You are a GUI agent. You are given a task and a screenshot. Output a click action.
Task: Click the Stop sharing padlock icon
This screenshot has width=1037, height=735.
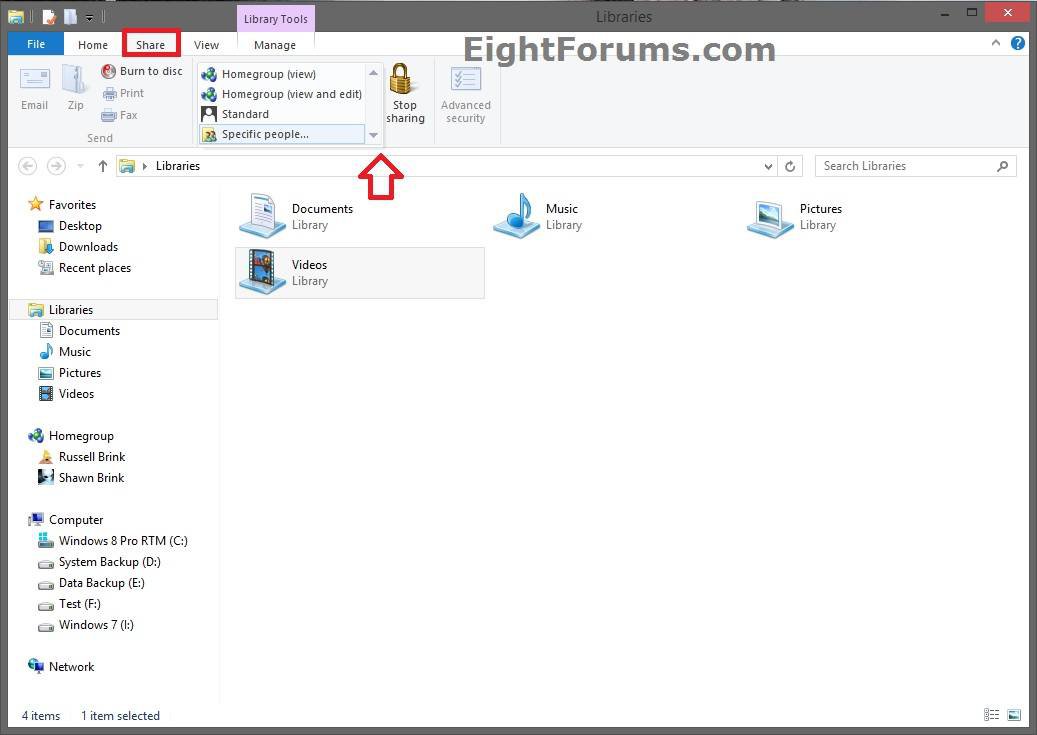pos(403,80)
